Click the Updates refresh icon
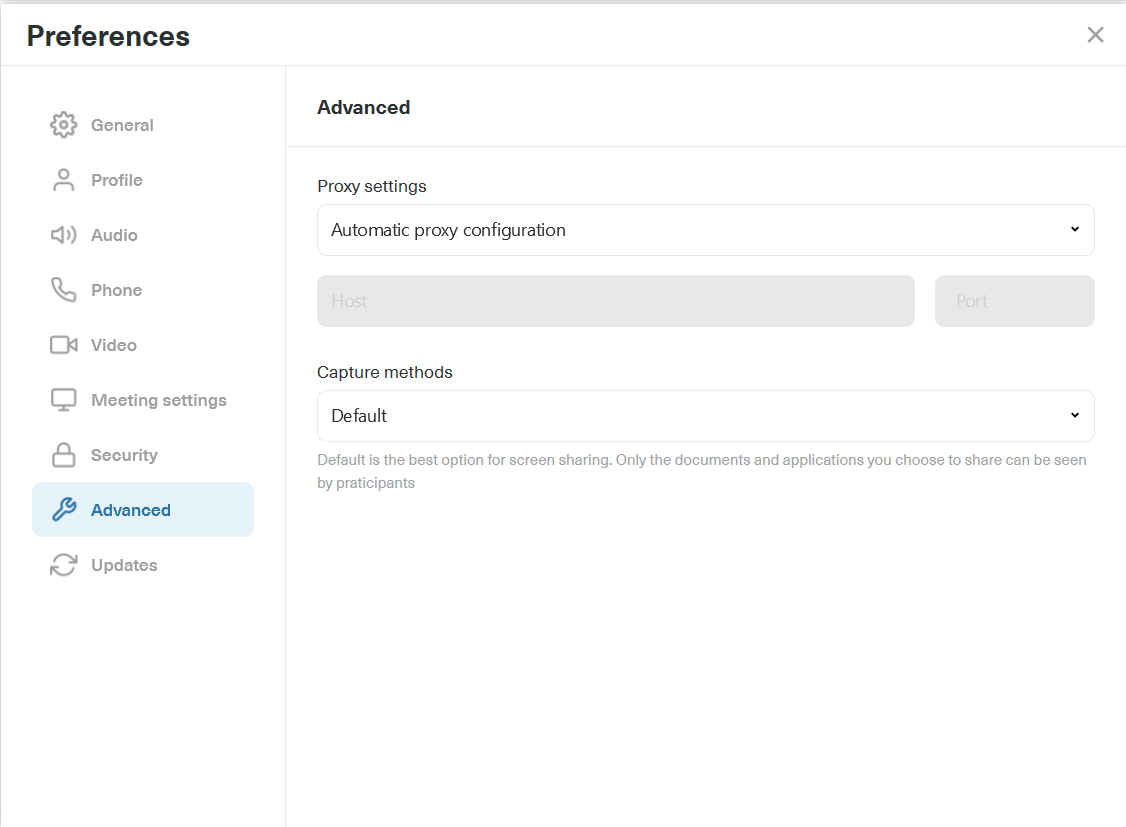1126x827 pixels. pyautogui.click(x=62, y=564)
